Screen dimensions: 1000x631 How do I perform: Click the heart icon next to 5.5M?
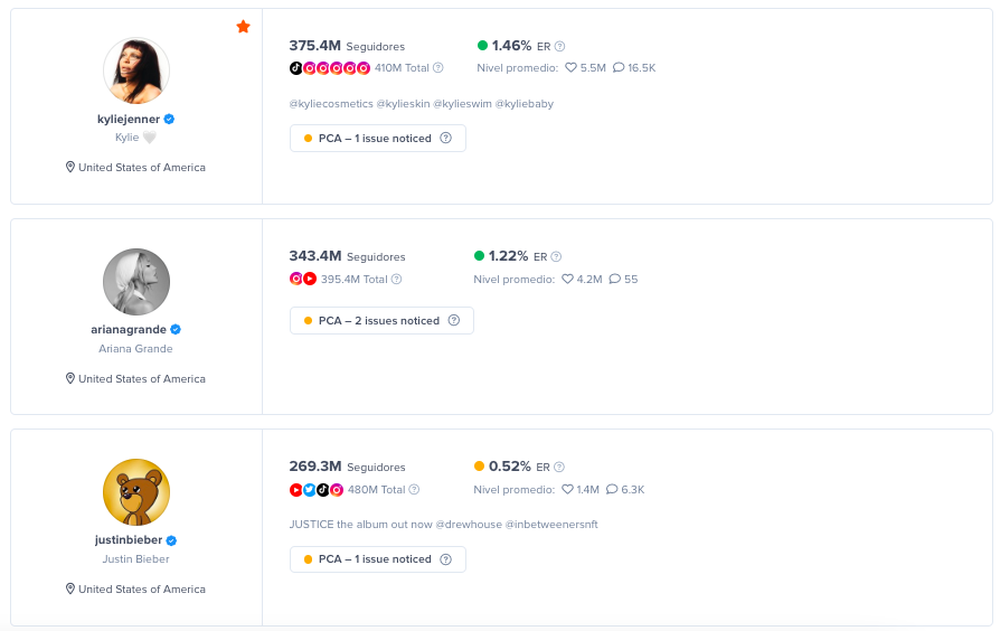pos(571,68)
